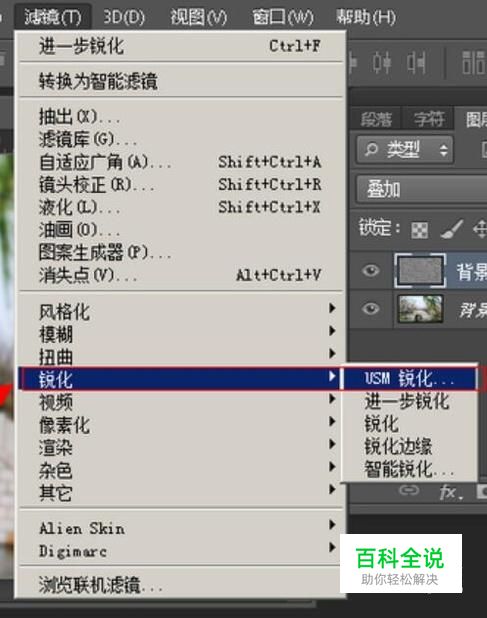487x618 pixels.
Task: Open the 叠加 blend mode dropdown
Action: (422, 189)
